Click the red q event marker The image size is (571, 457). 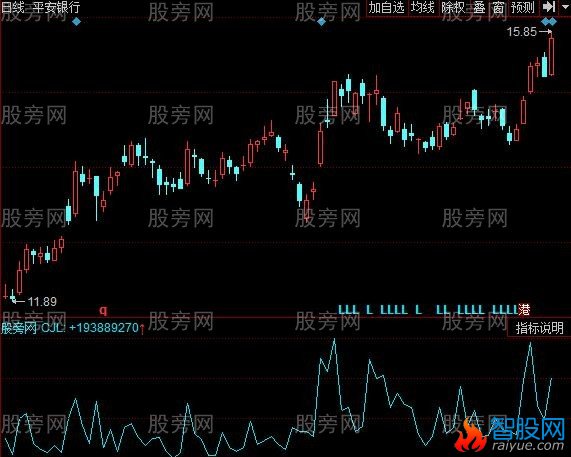(x=103, y=310)
